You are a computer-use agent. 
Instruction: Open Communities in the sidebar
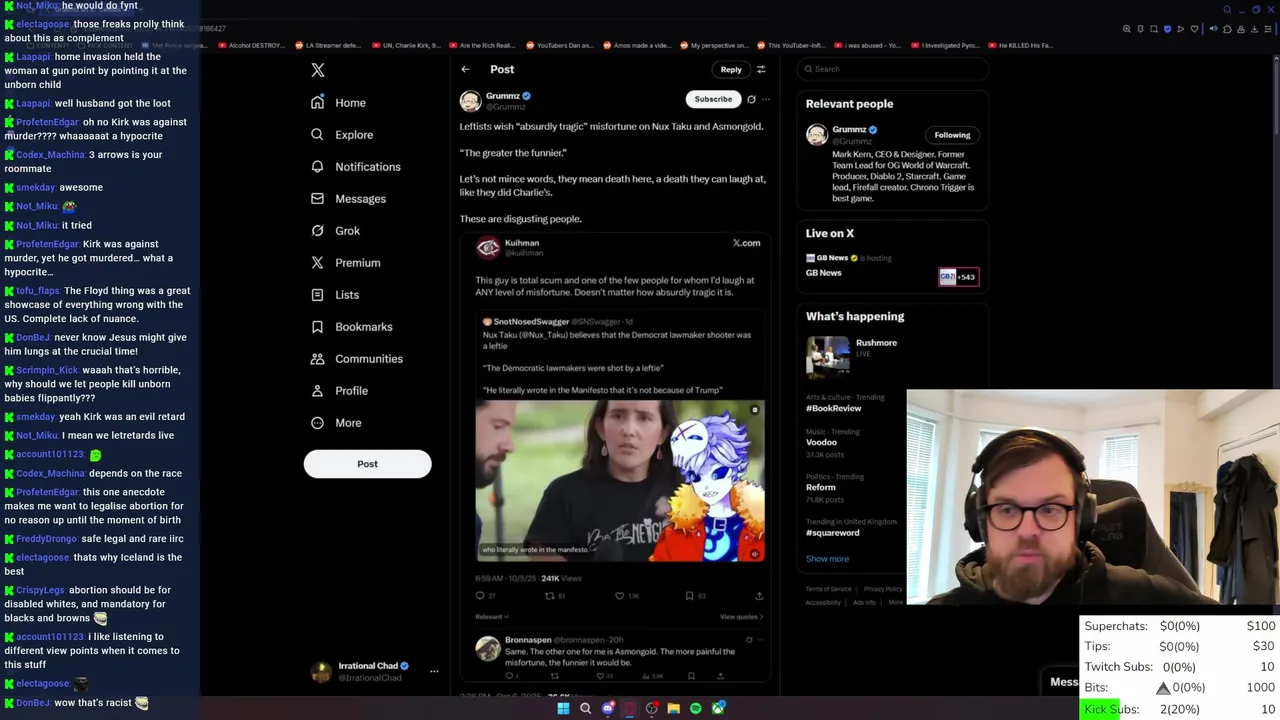(x=356, y=359)
